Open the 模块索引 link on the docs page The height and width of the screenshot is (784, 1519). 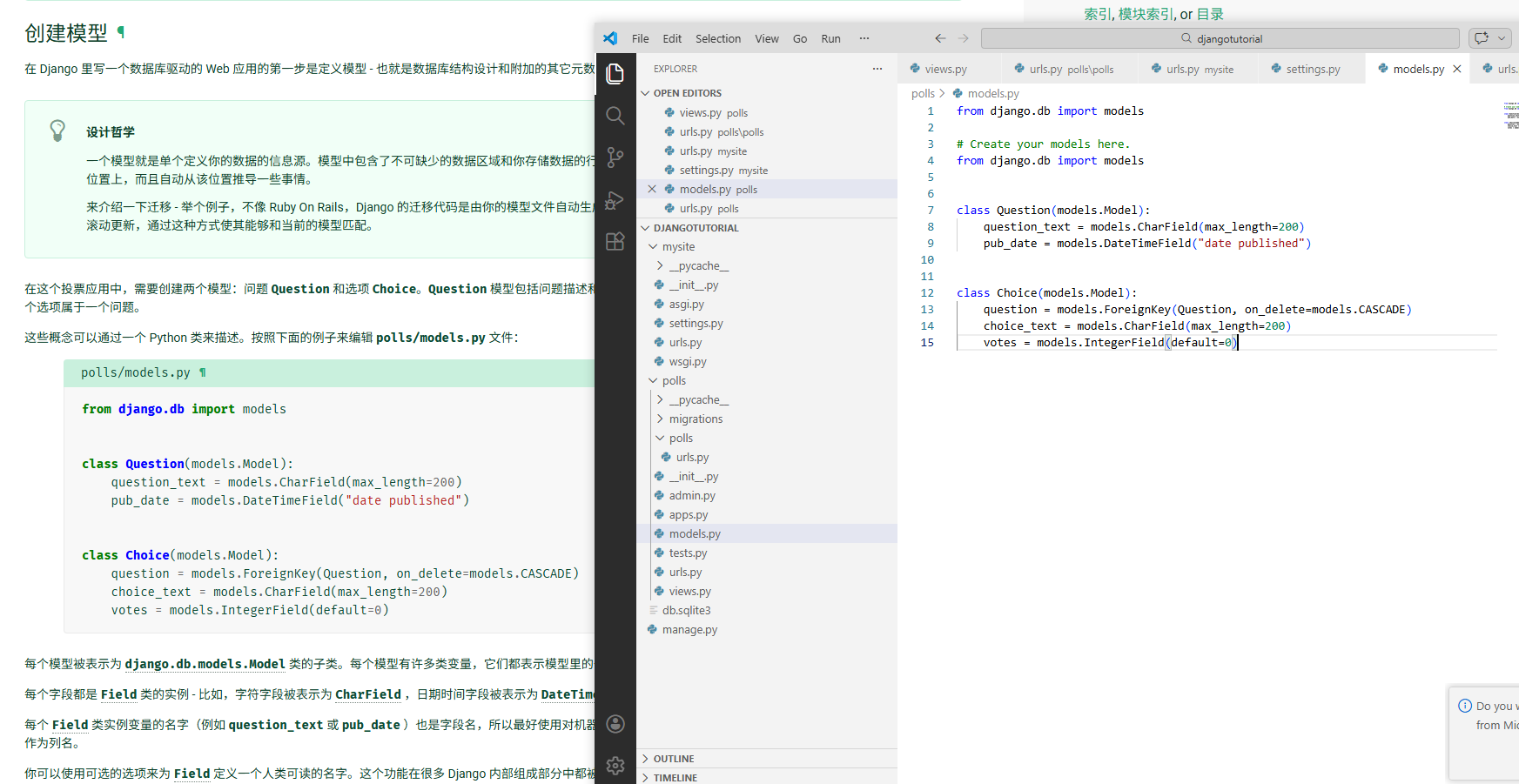click(x=1146, y=14)
